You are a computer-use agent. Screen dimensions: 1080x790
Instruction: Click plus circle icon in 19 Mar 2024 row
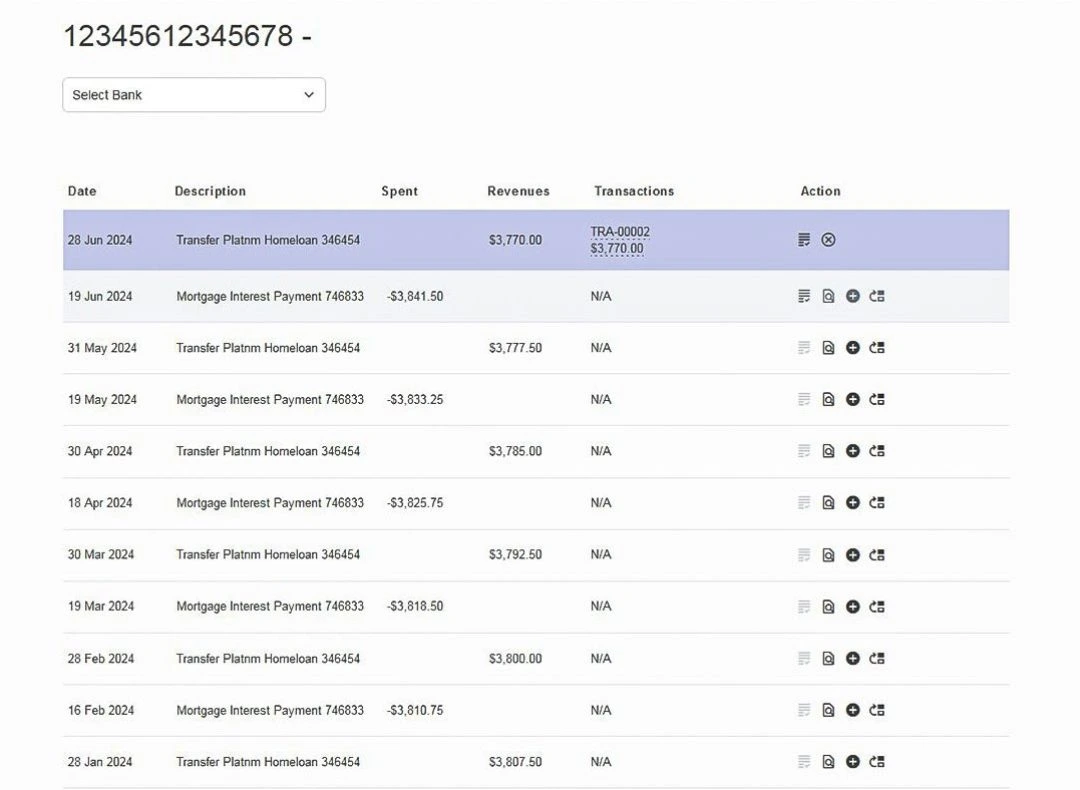[x=852, y=606]
